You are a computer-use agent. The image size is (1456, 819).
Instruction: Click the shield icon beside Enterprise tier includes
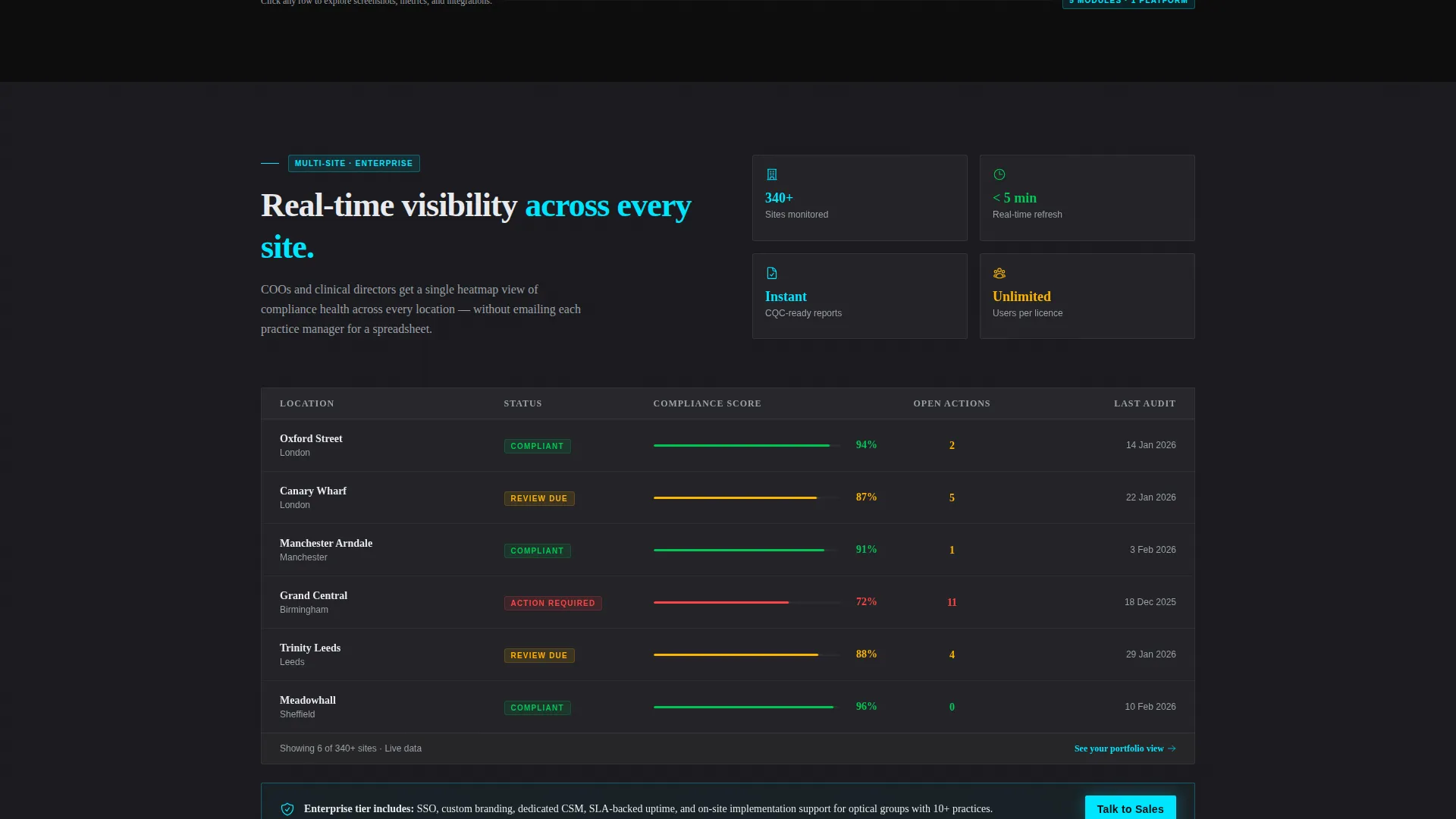click(287, 809)
